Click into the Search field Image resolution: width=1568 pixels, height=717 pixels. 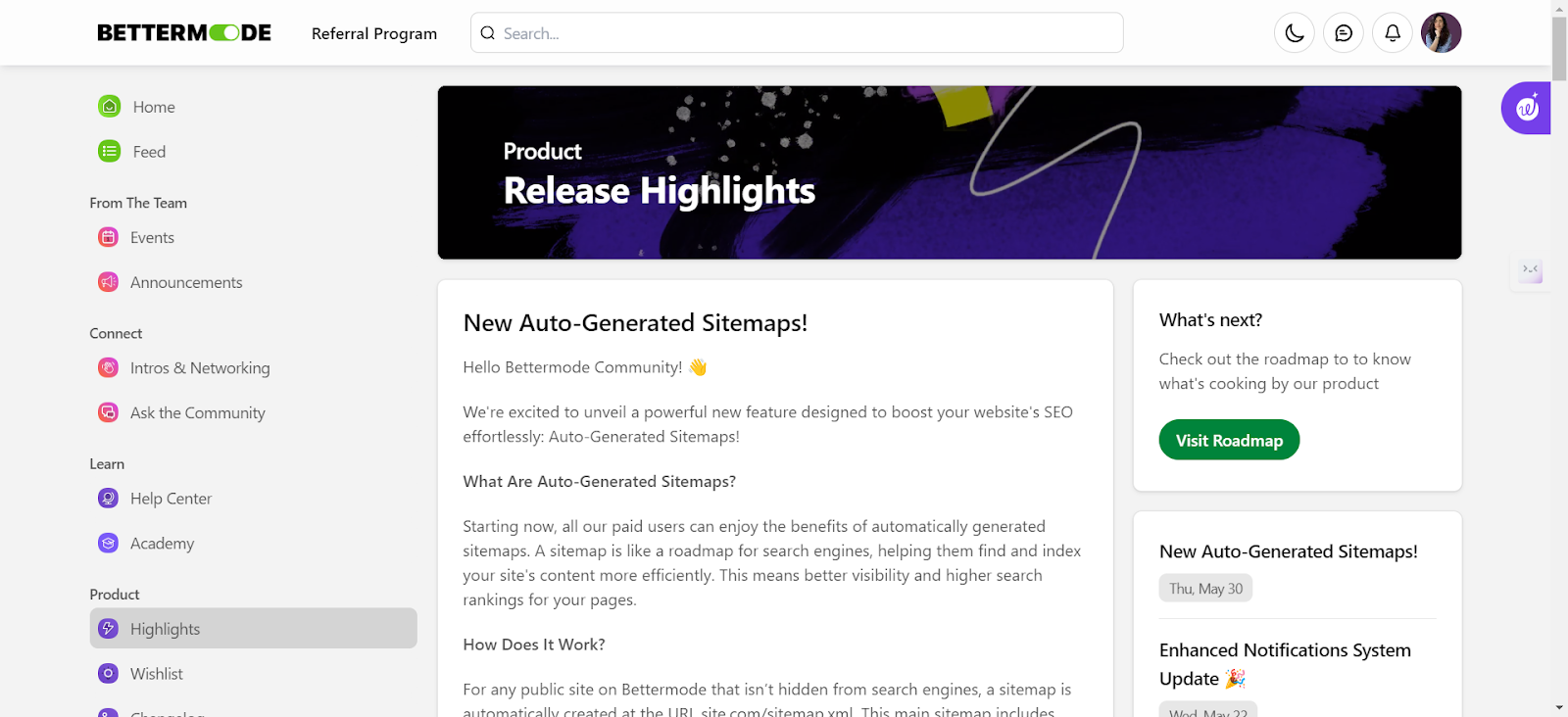pos(797,33)
